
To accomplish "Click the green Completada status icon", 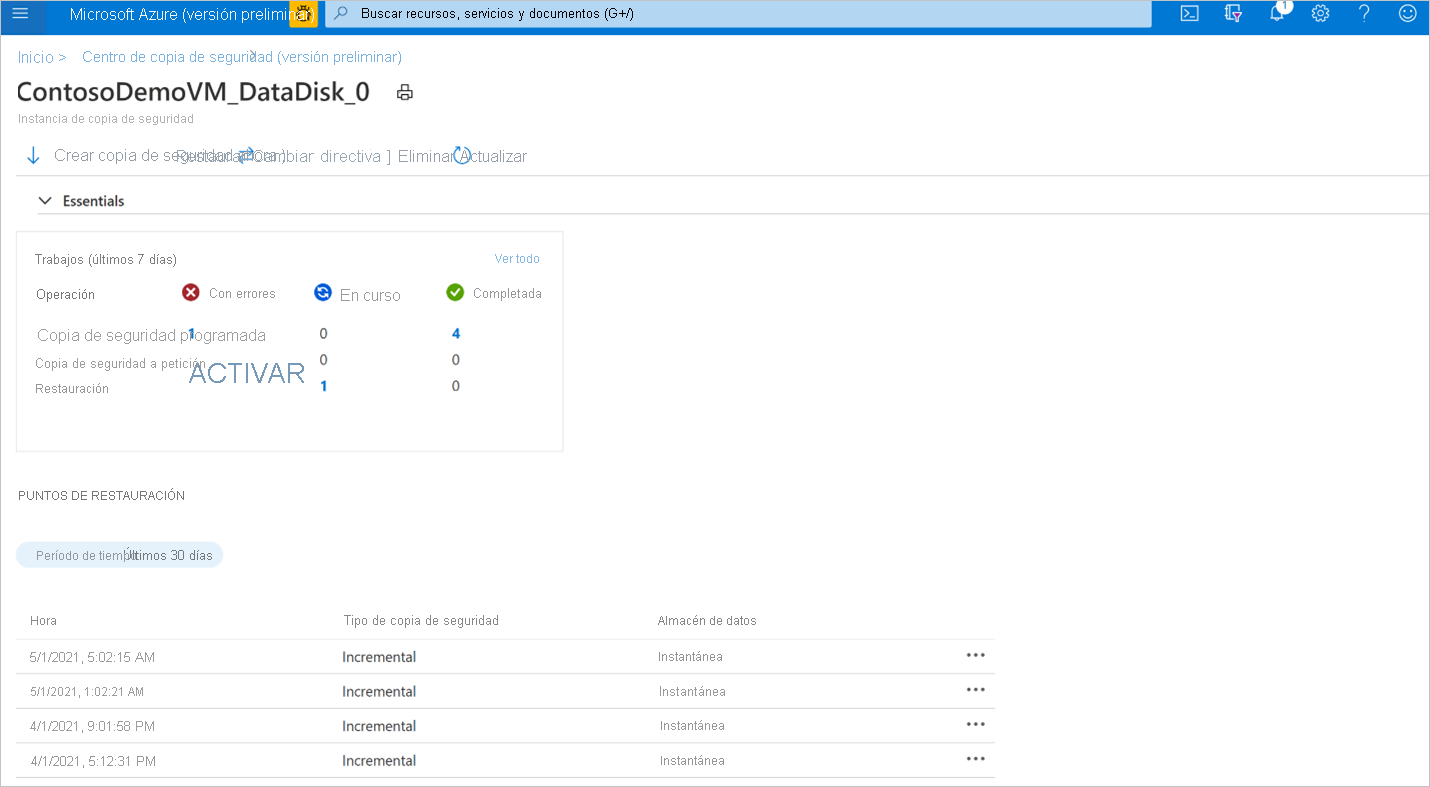I will [455, 292].
